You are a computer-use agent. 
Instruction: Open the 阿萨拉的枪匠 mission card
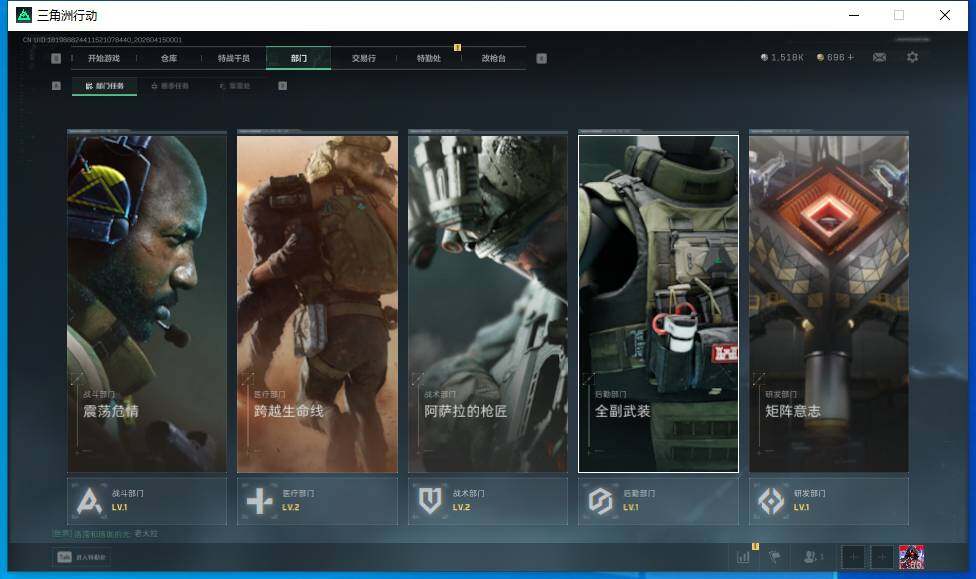[x=488, y=304]
